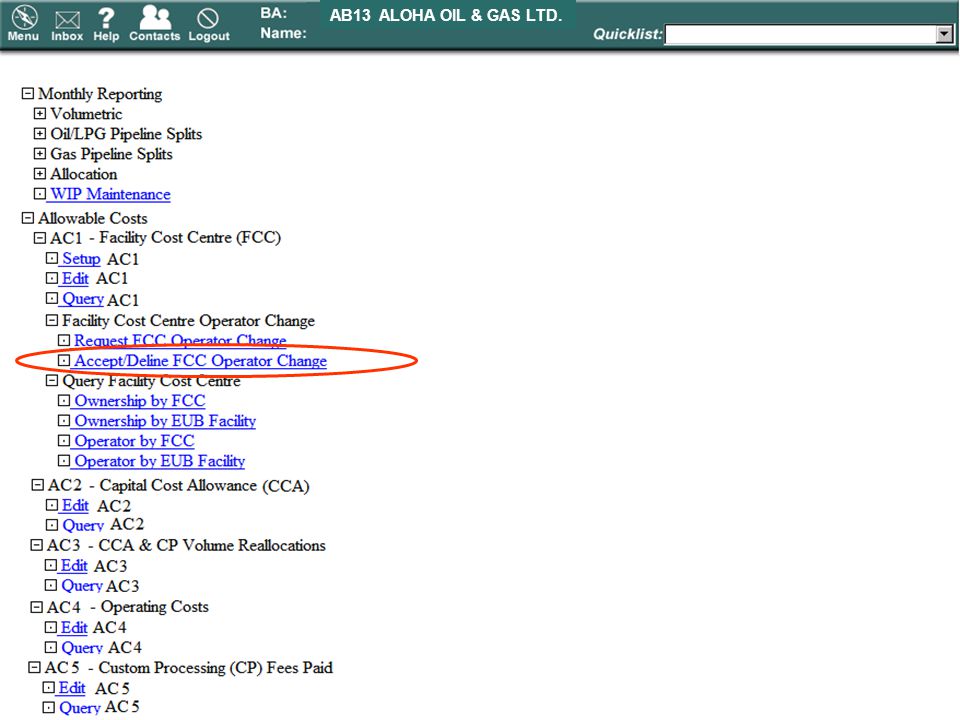Click the box icon beside WIP Maintenance

(40, 194)
